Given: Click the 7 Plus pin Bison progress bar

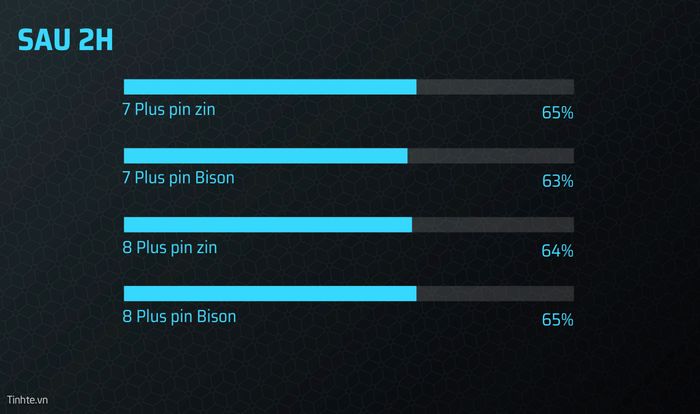Looking at the screenshot, I should 349,156.
